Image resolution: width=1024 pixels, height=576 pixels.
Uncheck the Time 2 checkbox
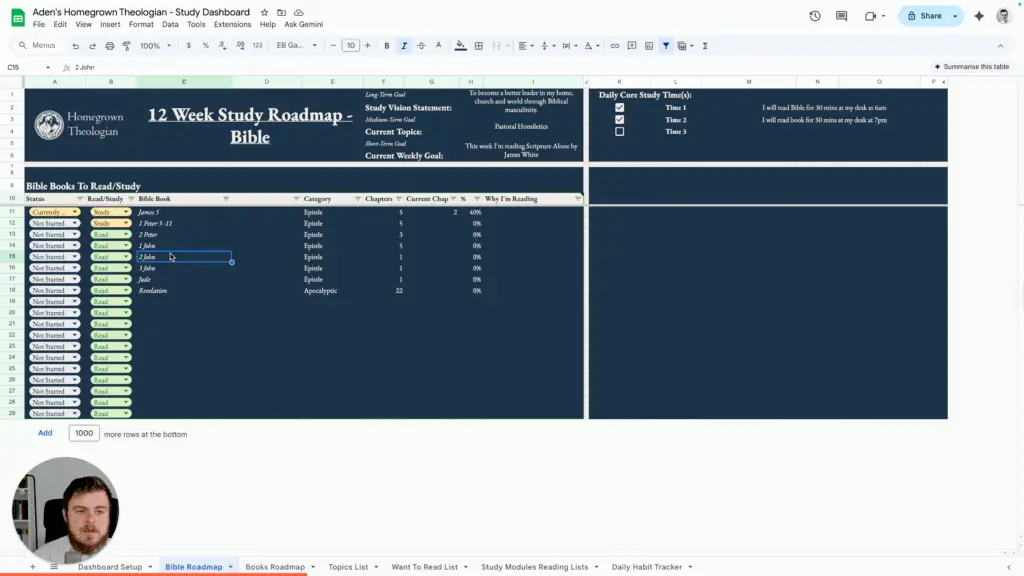[x=620, y=119]
